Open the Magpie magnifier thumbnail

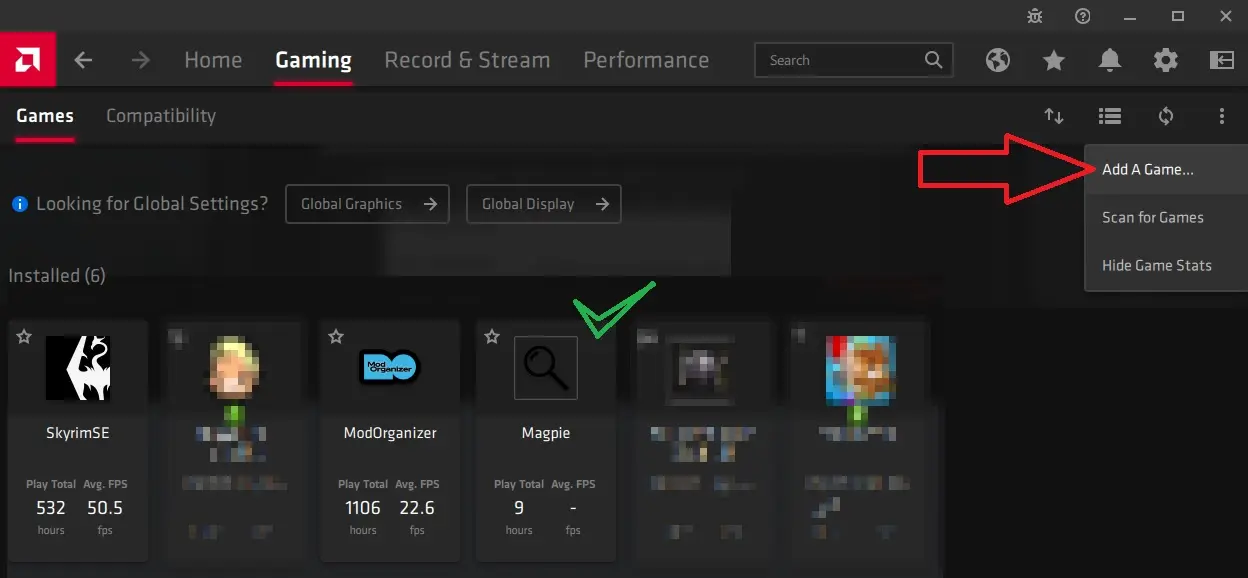[x=546, y=368]
